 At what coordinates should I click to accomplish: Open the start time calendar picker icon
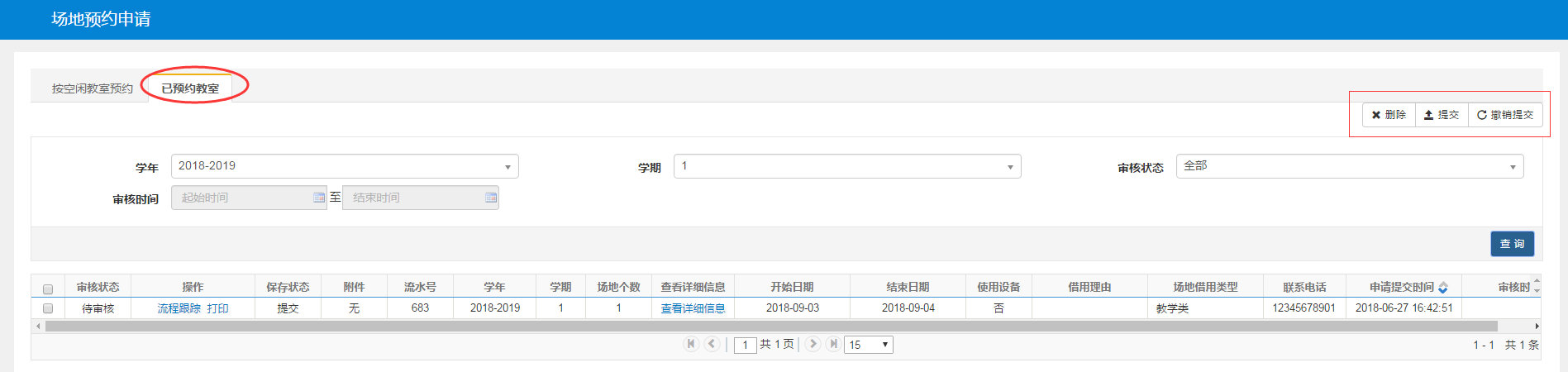[x=319, y=198]
